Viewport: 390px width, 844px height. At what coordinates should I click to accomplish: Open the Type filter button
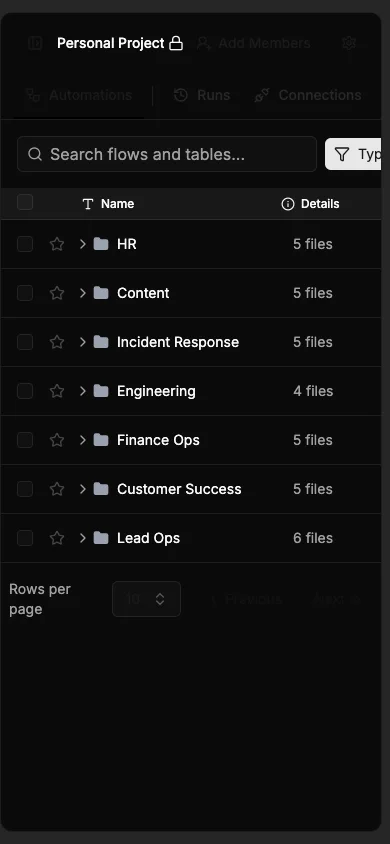353,154
